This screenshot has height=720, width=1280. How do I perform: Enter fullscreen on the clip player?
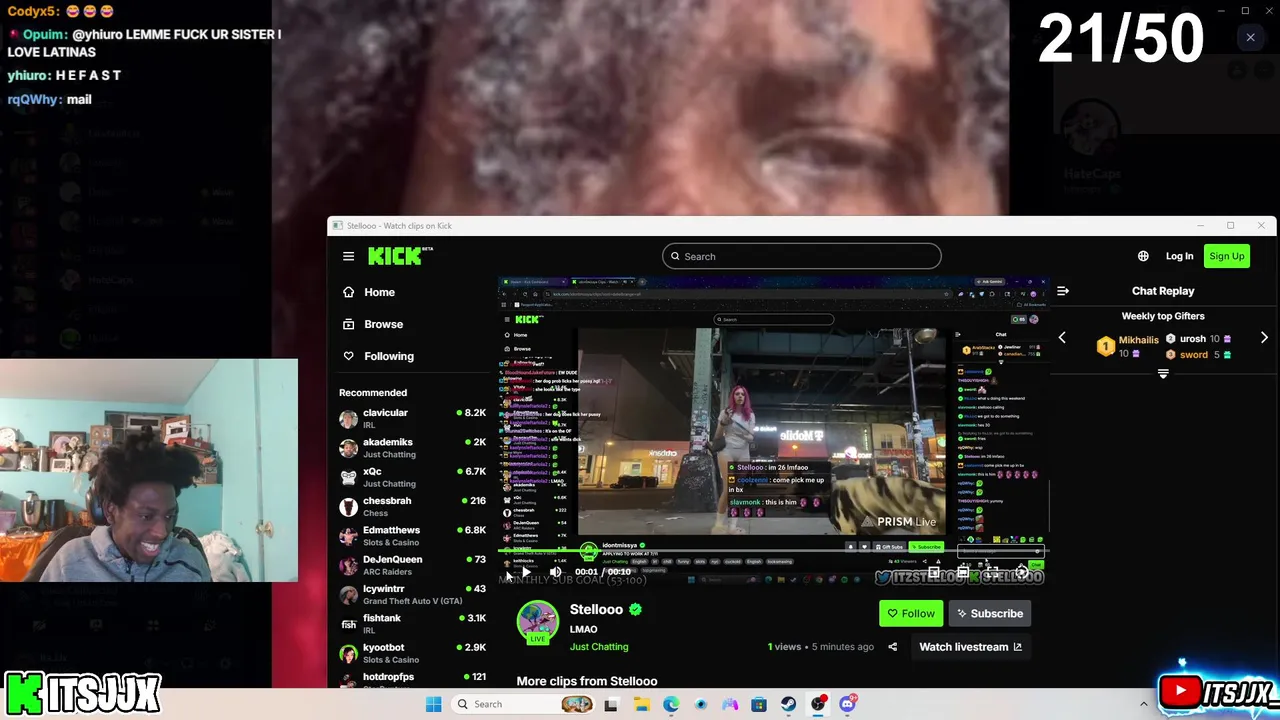point(992,572)
